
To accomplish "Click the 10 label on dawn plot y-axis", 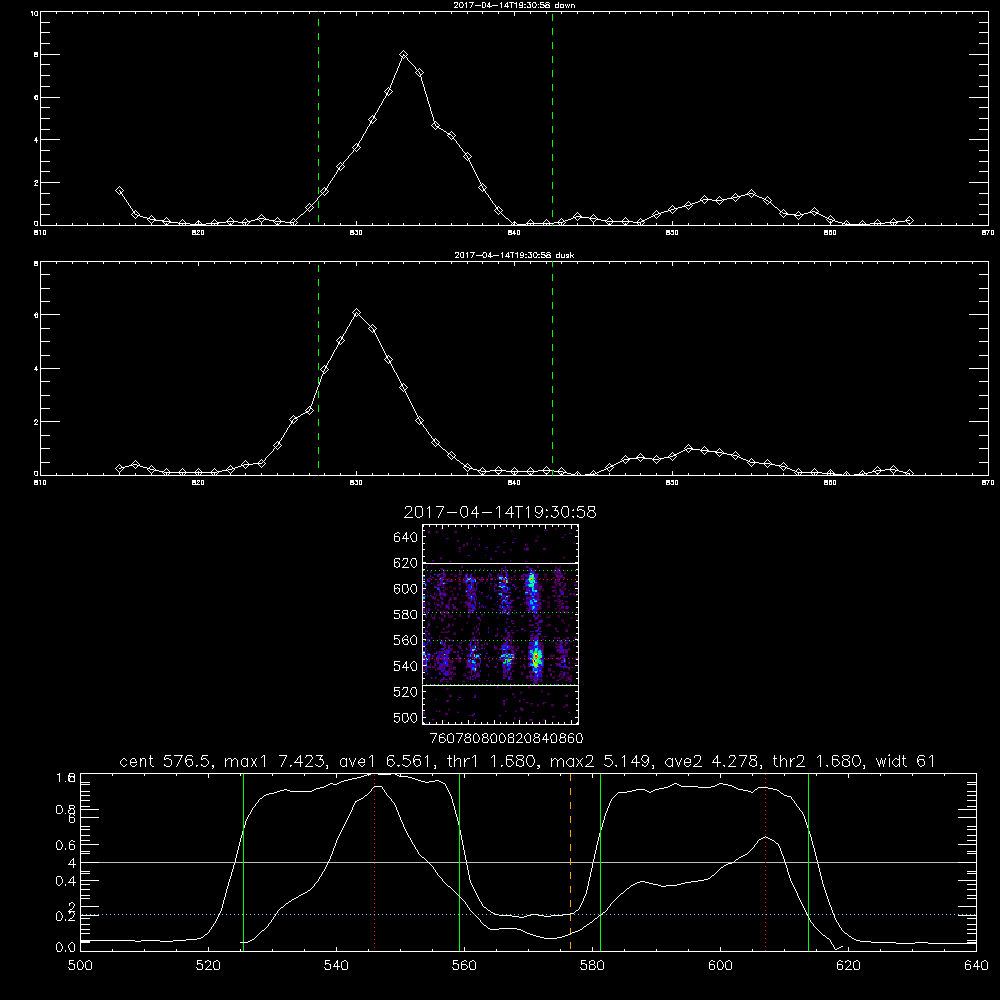I will pos(34,13).
